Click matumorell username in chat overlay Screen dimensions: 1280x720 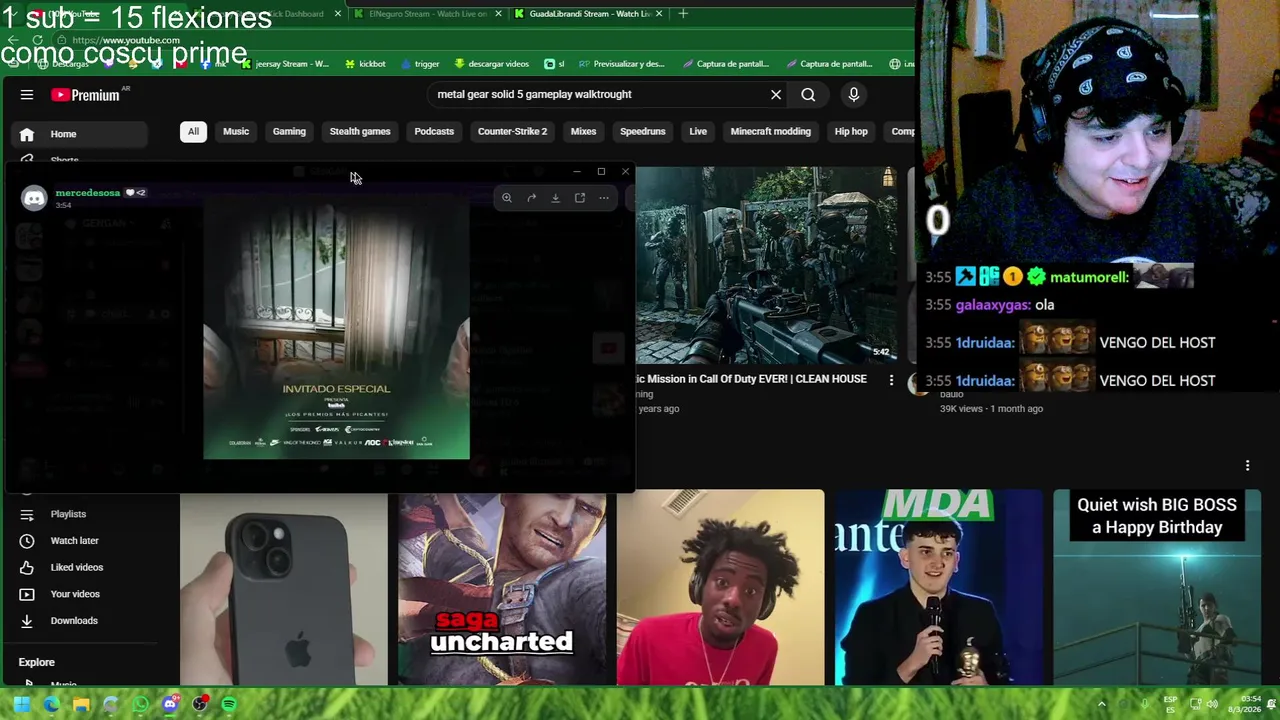tap(1089, 277)
